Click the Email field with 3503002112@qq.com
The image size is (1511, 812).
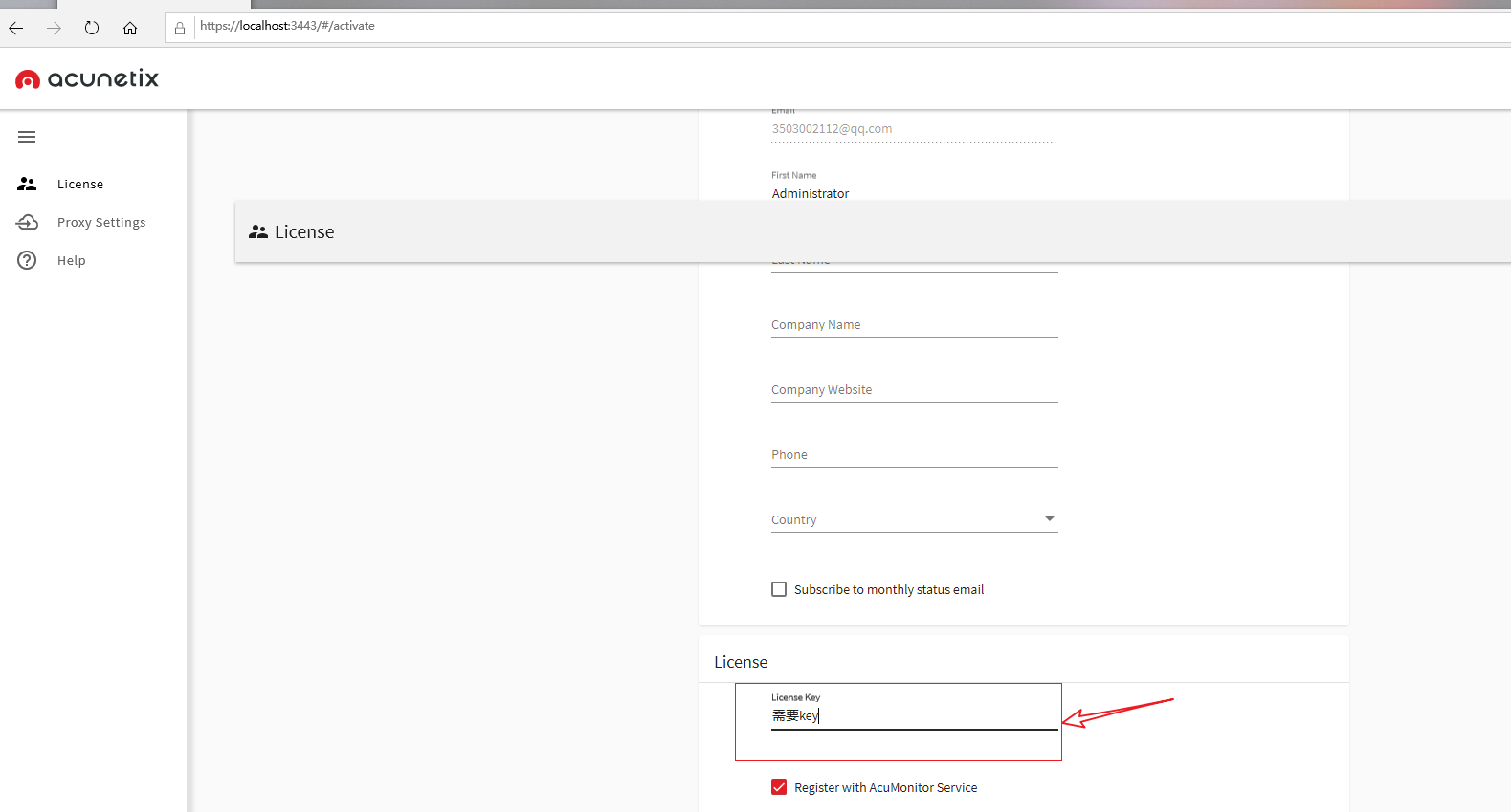pos(914,129)
